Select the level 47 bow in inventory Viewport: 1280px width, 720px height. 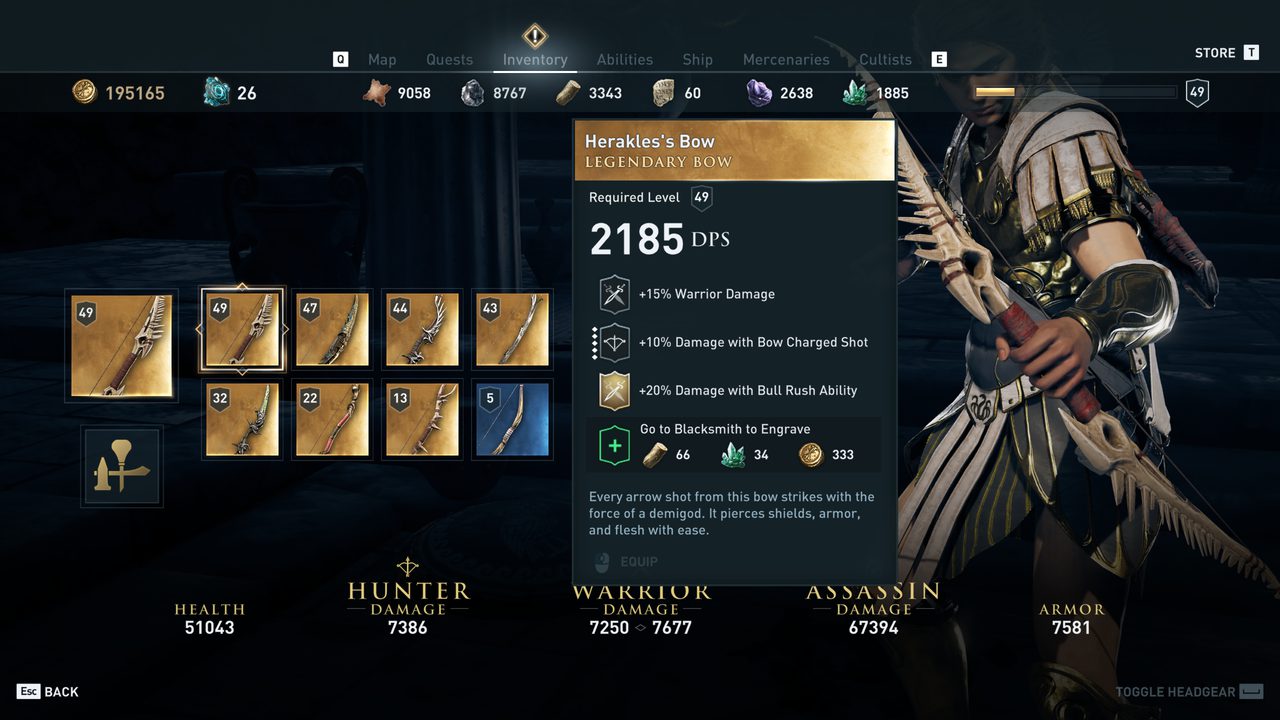[332, 329]
